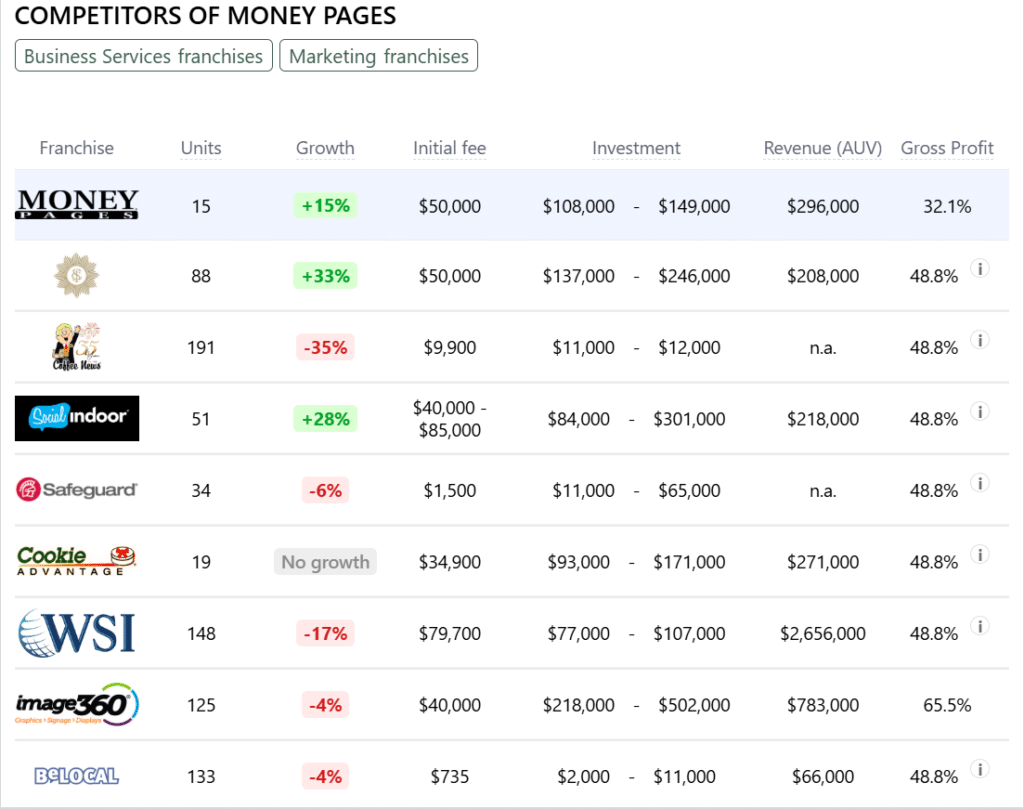Click the $502,000 investment value
Screen dimensions: 1024x809
pyautogui.click(x=694, y=705)
